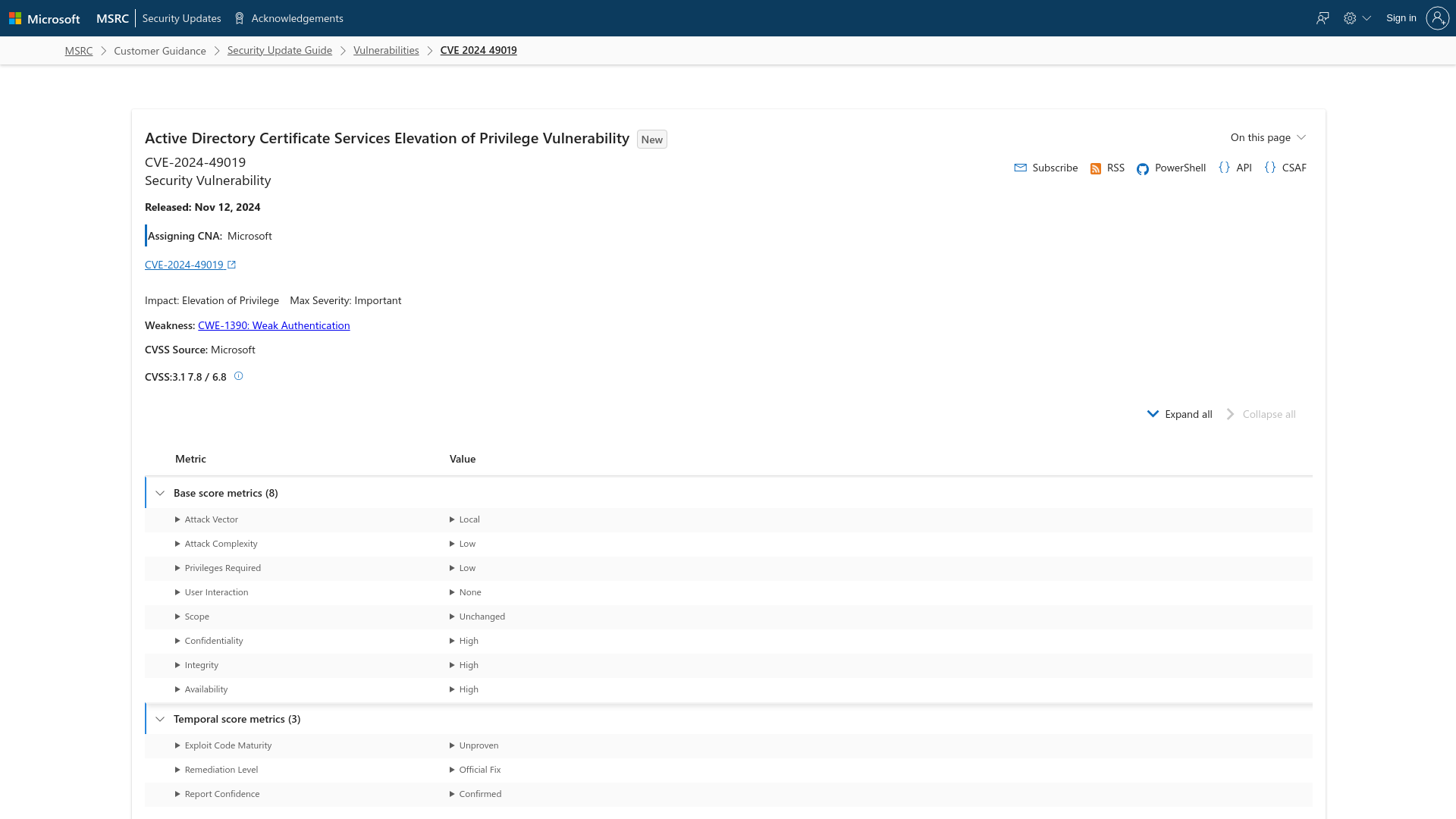Go to Vulnerabilities breadcrumb
The height and width of the screenshot is (819, 1456).
(x=386, y=50)
